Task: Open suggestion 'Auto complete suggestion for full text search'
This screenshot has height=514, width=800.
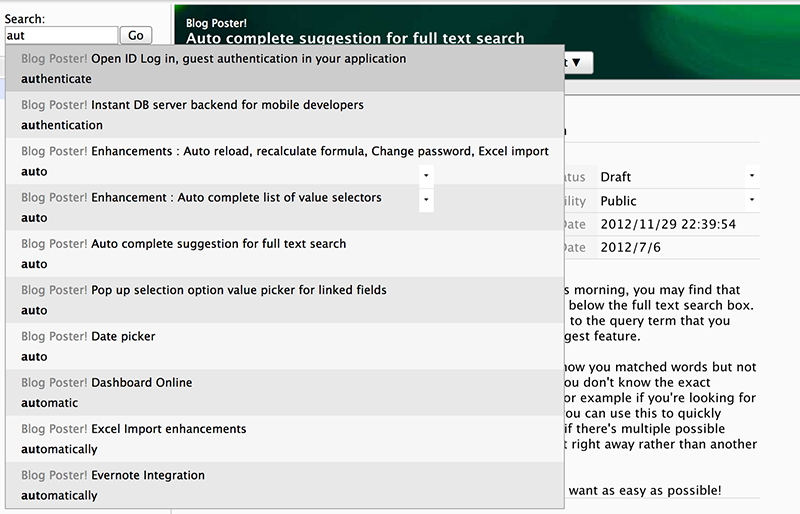Action: [285, 254]
